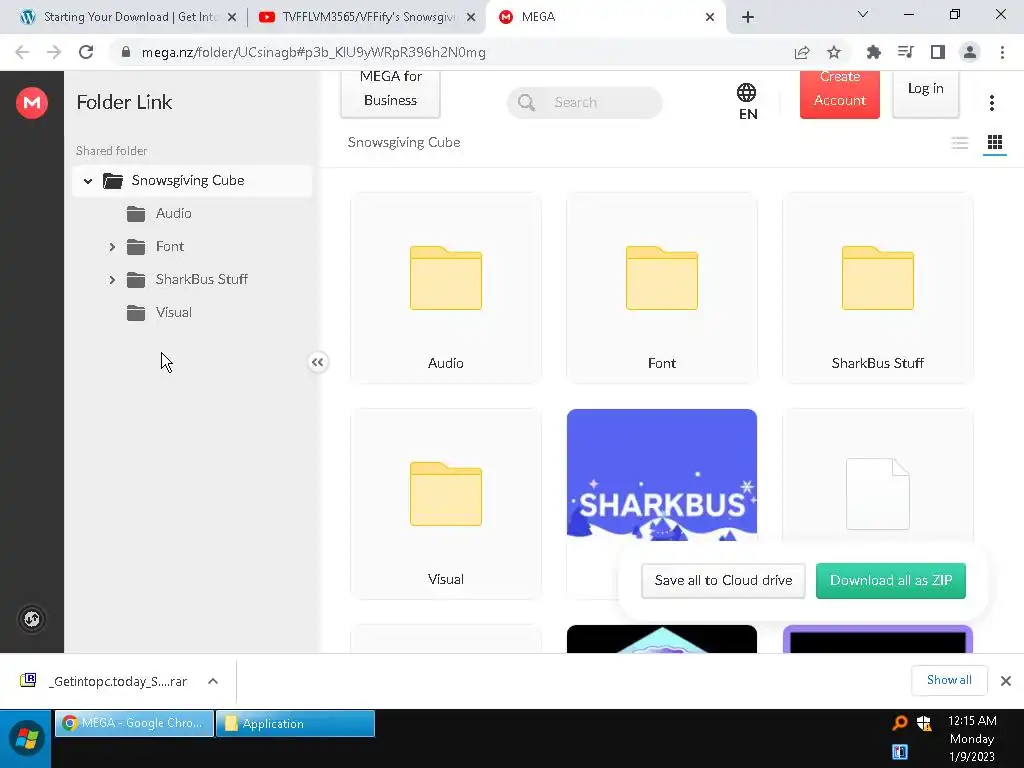Select MEGA - Google Chrome taskbar button
The width and height of the screenshot is (1024, 768).
point(135,723)
